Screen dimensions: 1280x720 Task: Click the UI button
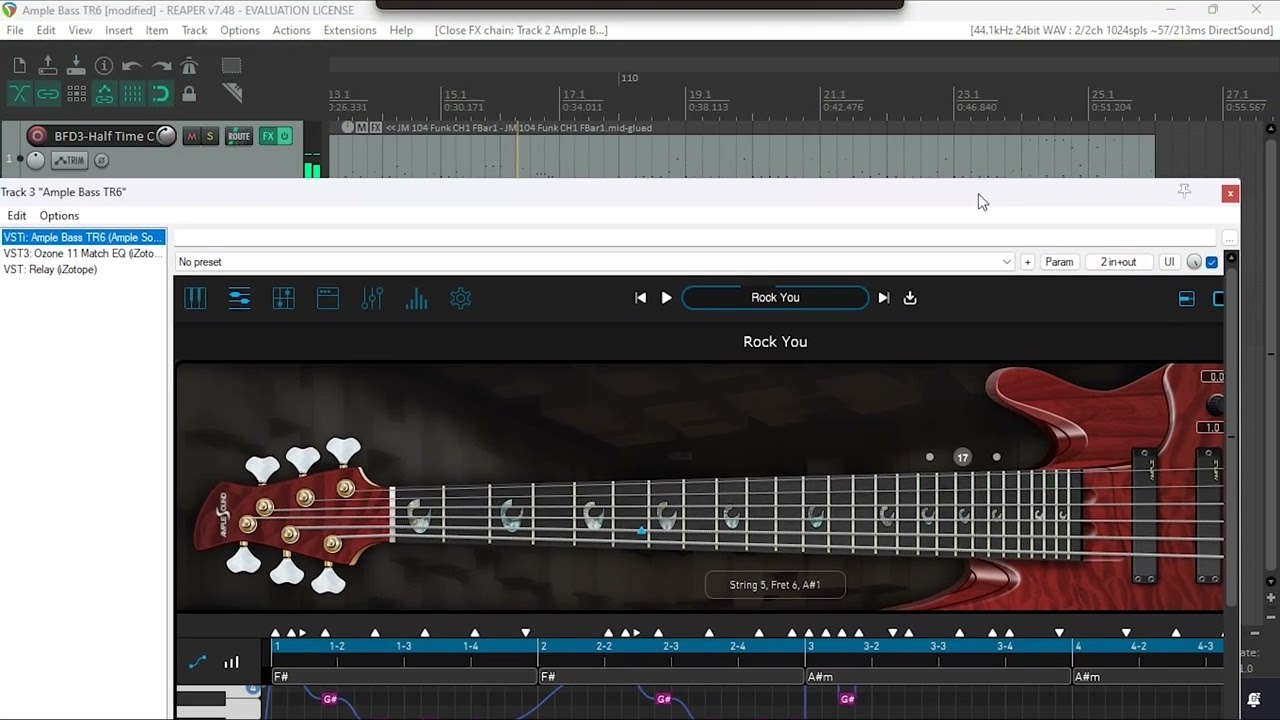coord(1169,262)
